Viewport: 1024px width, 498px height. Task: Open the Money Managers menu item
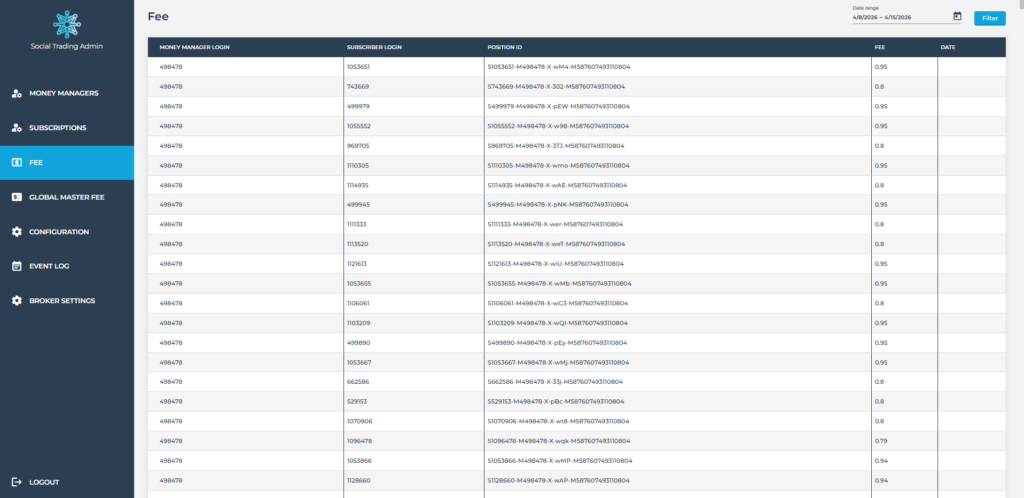pyautogui.click(x=64, y=93)
